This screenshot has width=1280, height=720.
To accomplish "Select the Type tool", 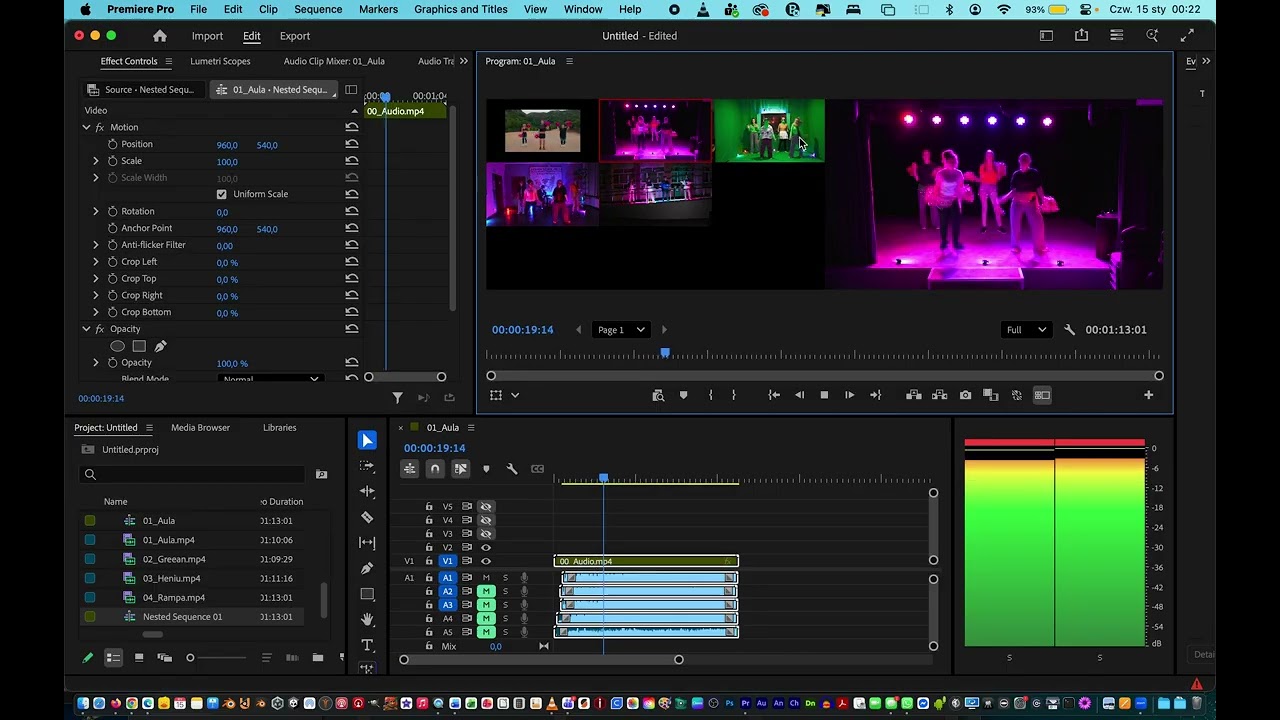I will point(367,645).
